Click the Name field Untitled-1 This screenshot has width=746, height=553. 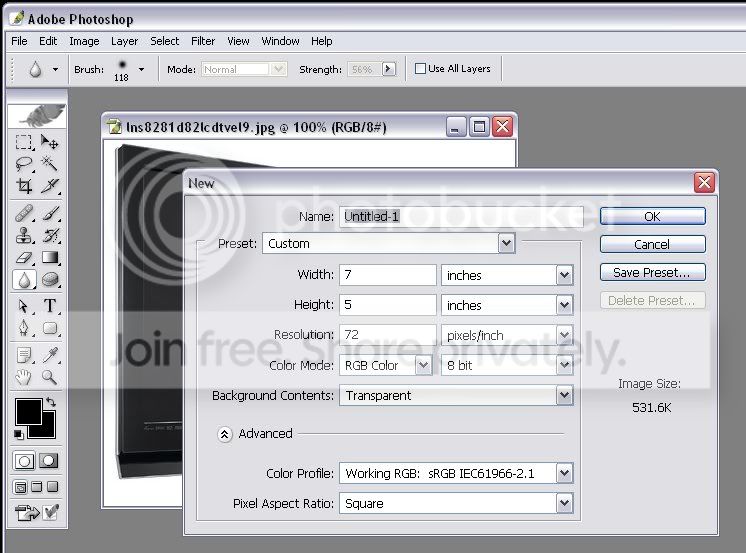(461, 217)
